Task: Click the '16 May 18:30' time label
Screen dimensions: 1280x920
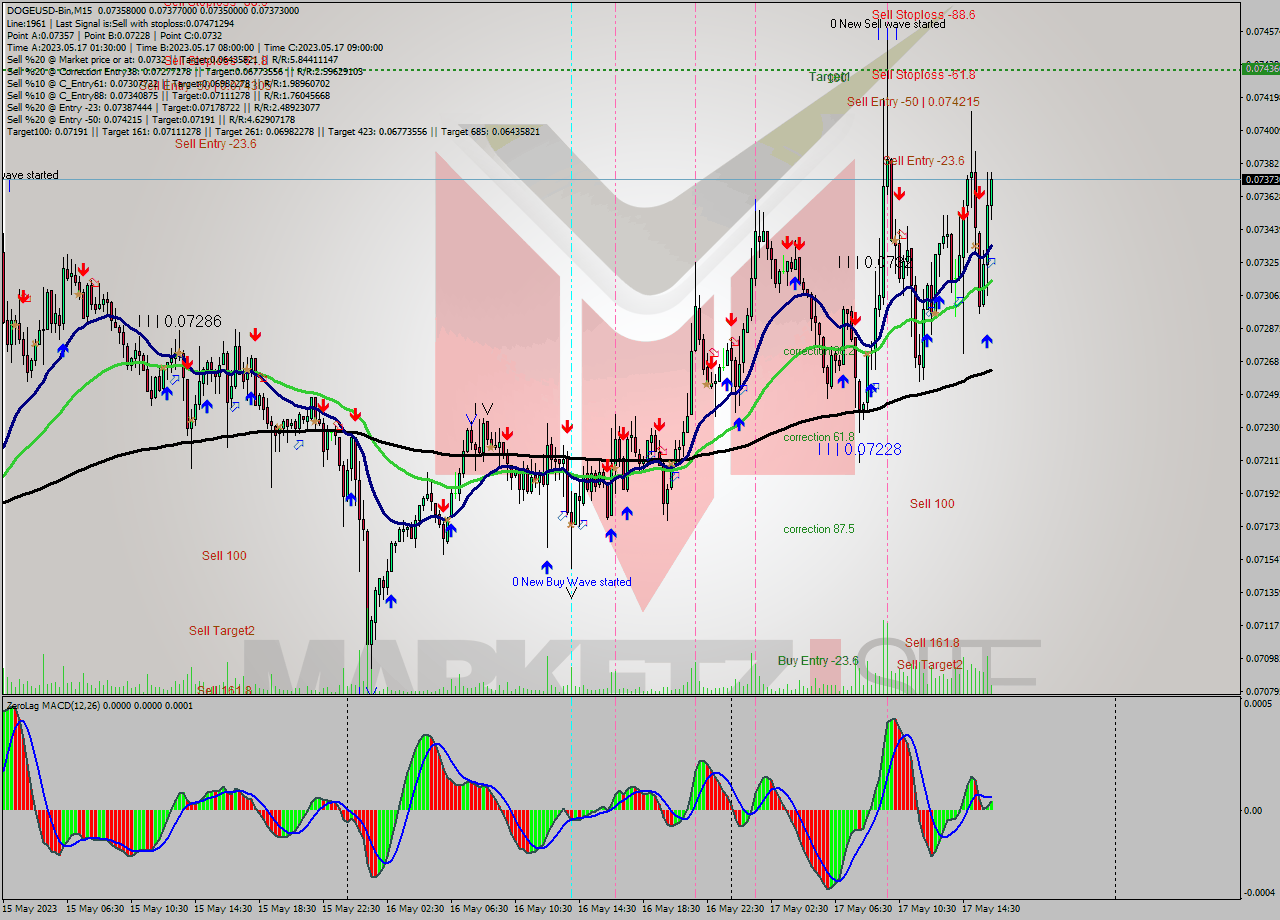Action: [671, 909]
